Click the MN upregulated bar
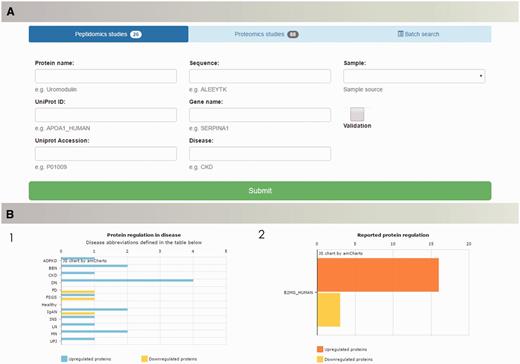The image size is (520, 364). click(x=94, y=331)
